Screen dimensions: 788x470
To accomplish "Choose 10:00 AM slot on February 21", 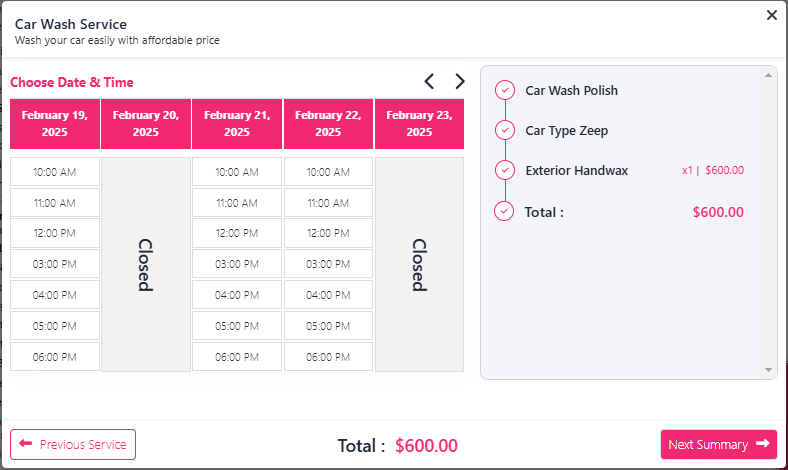I will point(237,172).
